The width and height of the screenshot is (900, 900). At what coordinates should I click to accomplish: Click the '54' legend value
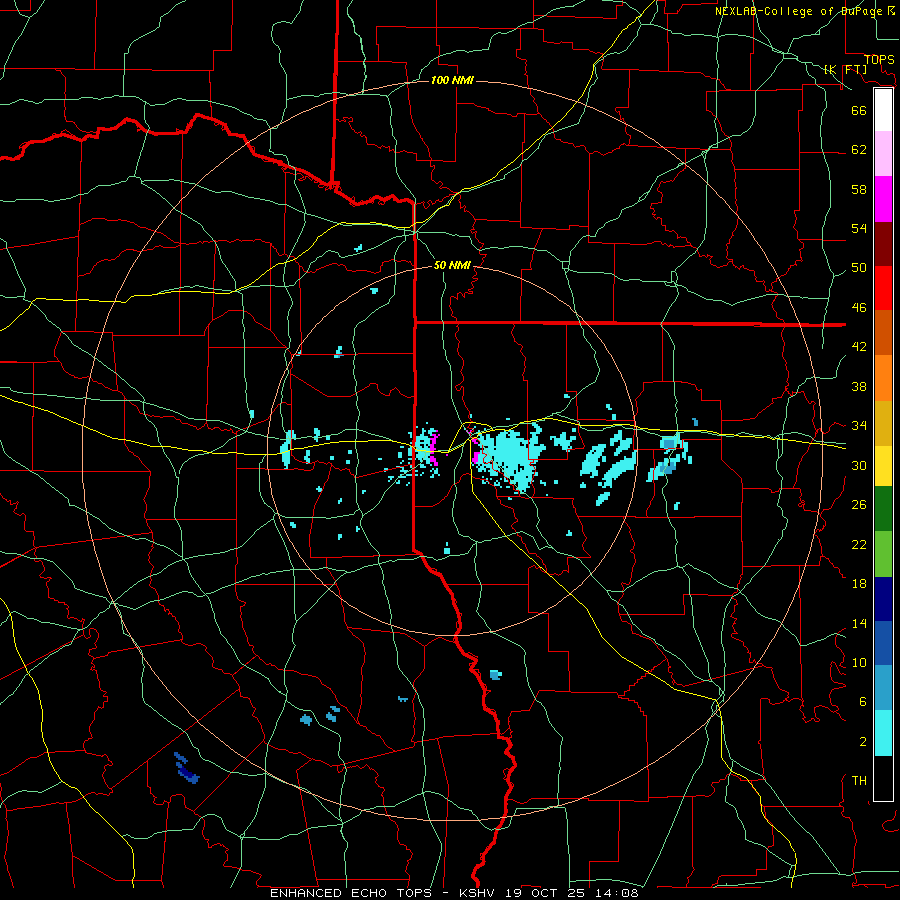click(x=859, y=228)
